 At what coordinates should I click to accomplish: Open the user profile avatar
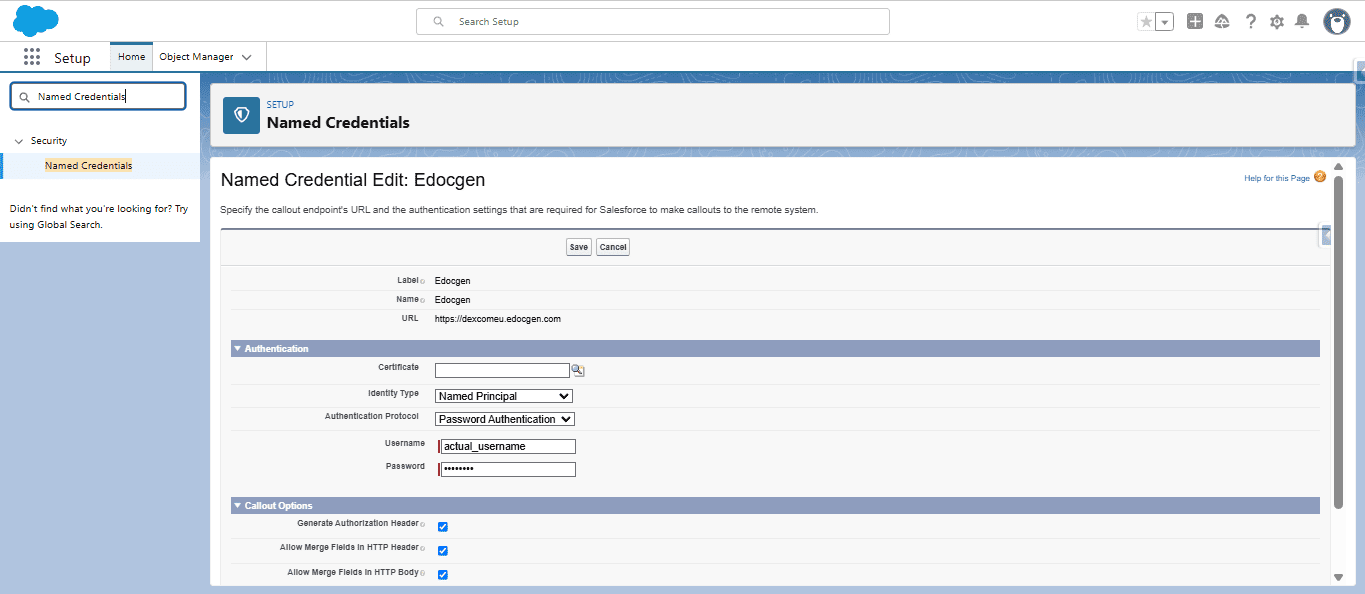click(x=1337, y=21)
